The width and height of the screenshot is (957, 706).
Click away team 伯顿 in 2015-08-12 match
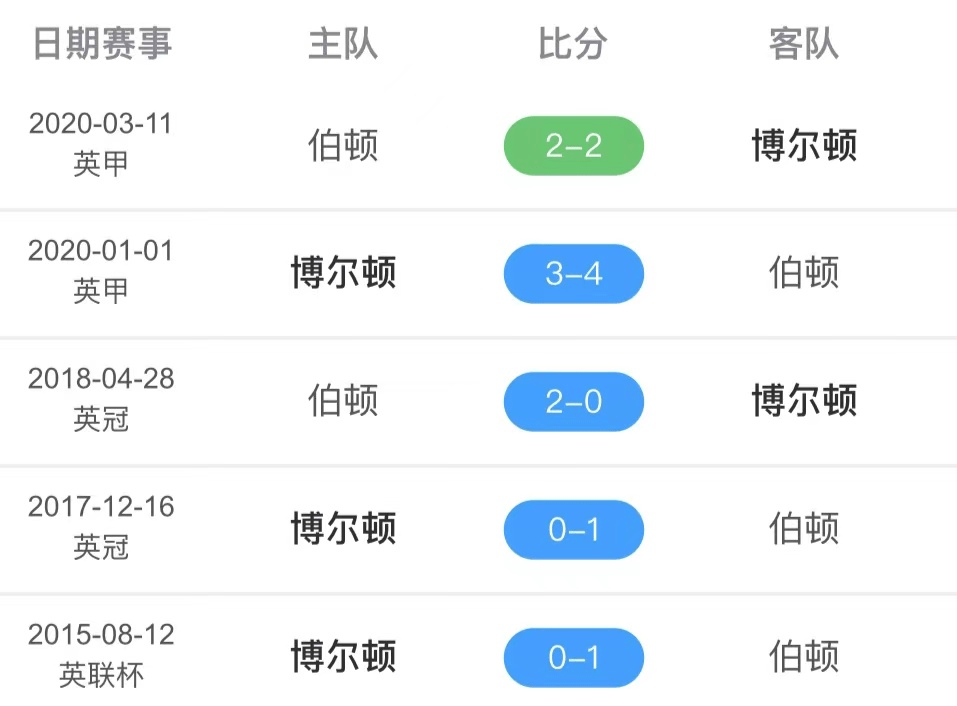tap(804, 656)
